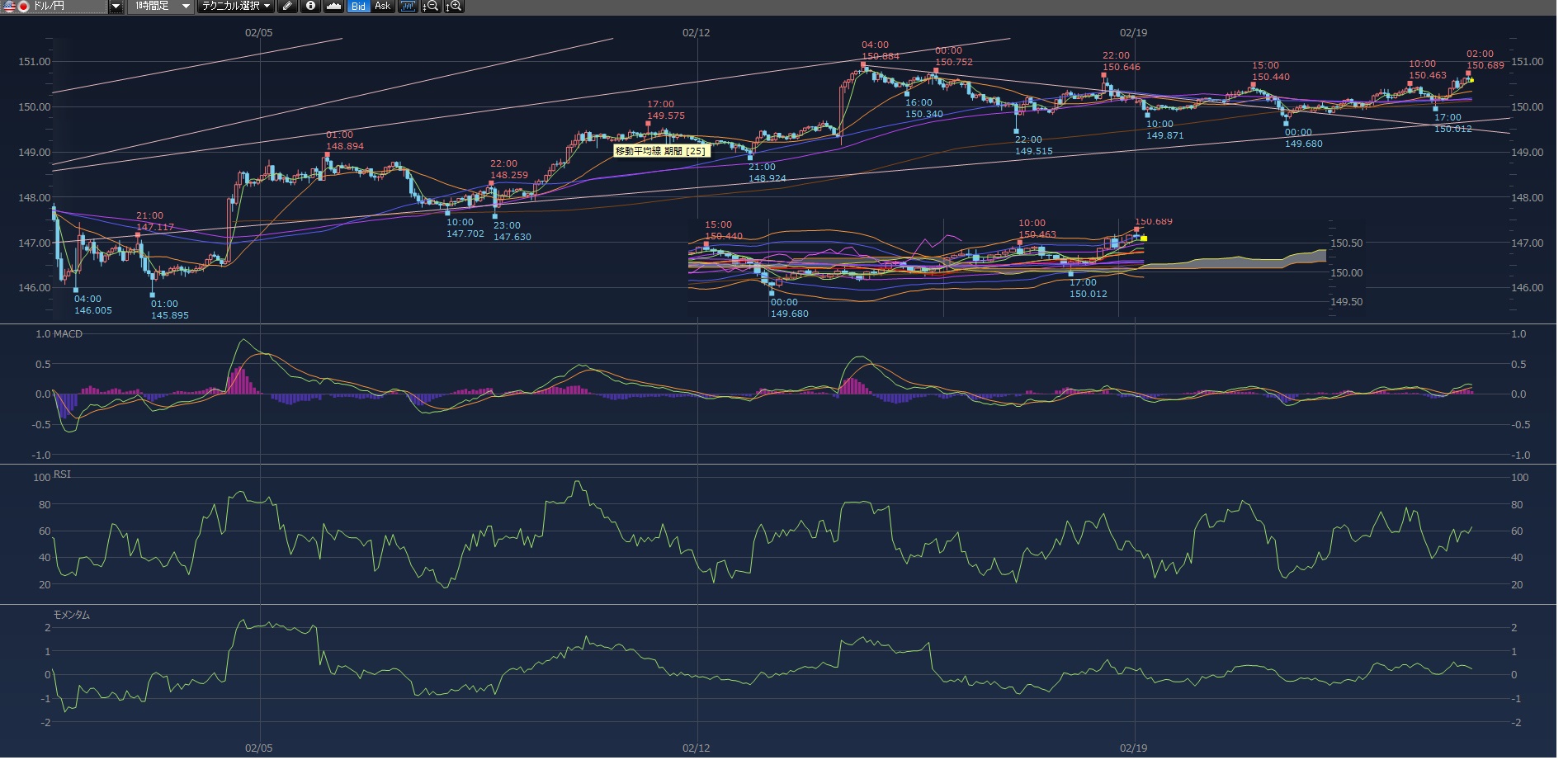Click the US and Japan flag icons
The image size is (1568, 760).
pos(15,7)
